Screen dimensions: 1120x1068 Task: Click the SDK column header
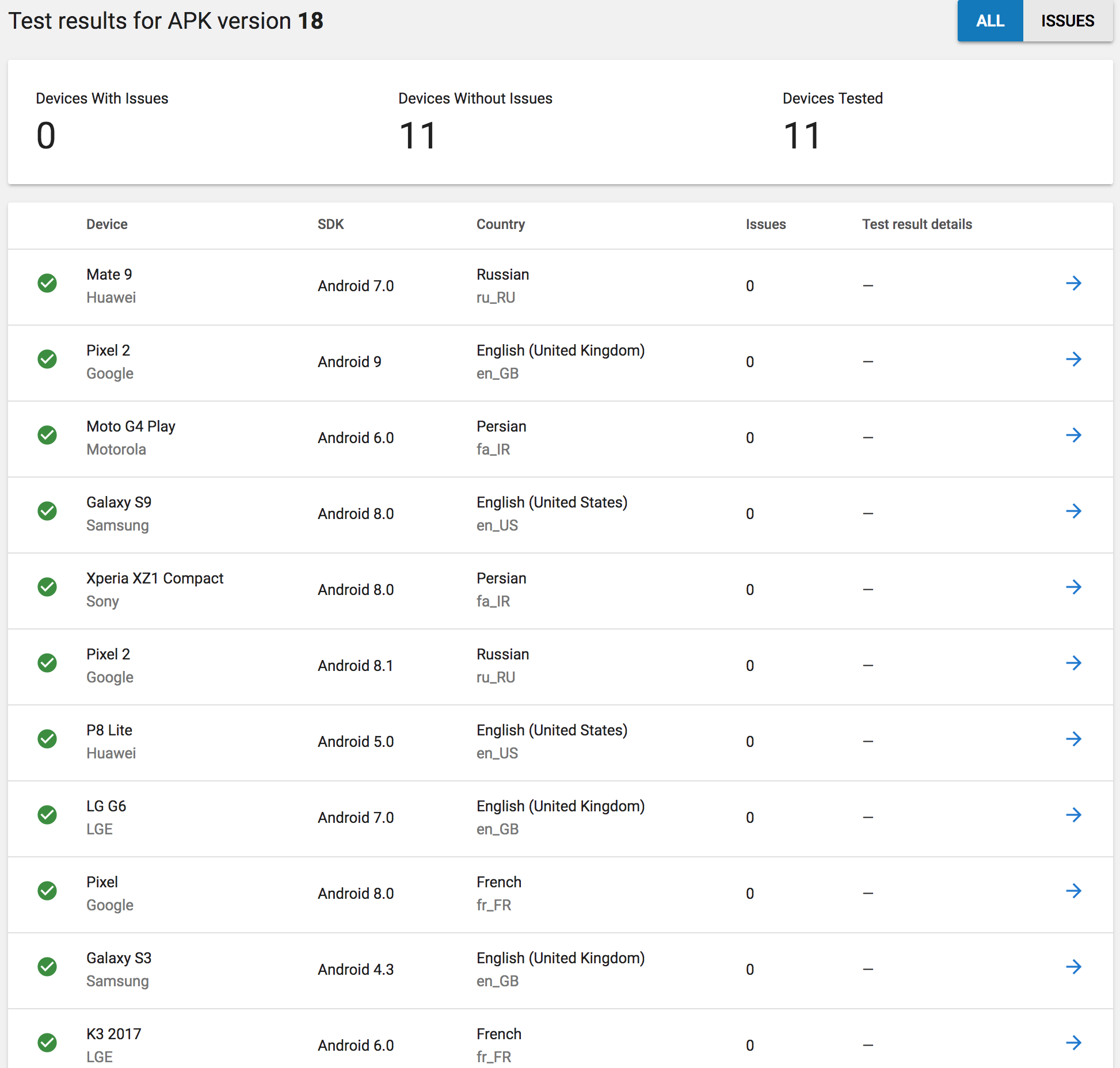(x=331, y=224)
